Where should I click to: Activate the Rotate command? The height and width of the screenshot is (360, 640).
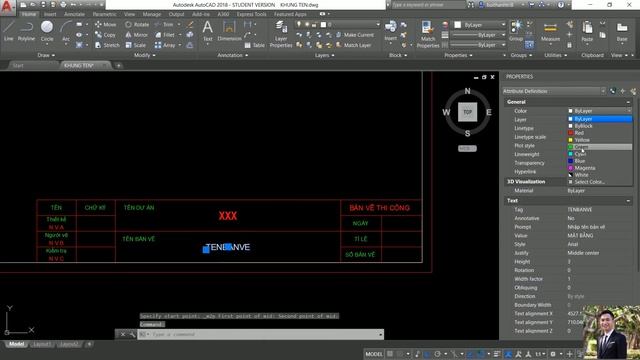pyautogui.click(x=137, y=24)
